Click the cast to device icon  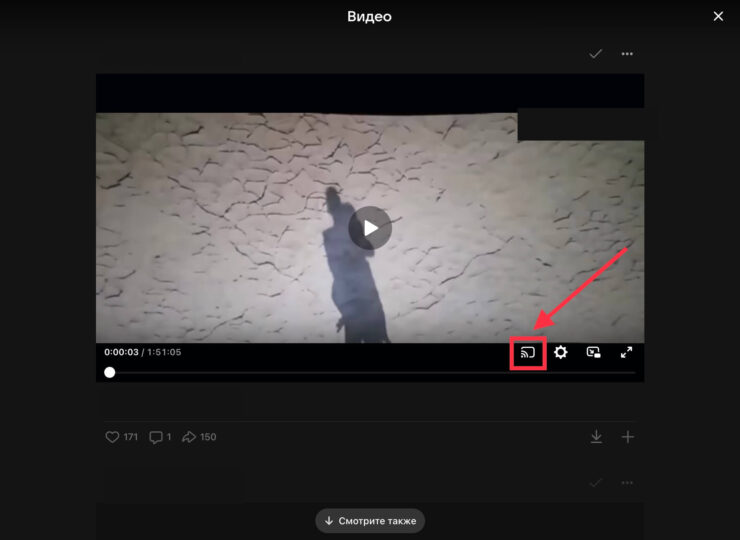pos(527,352)
